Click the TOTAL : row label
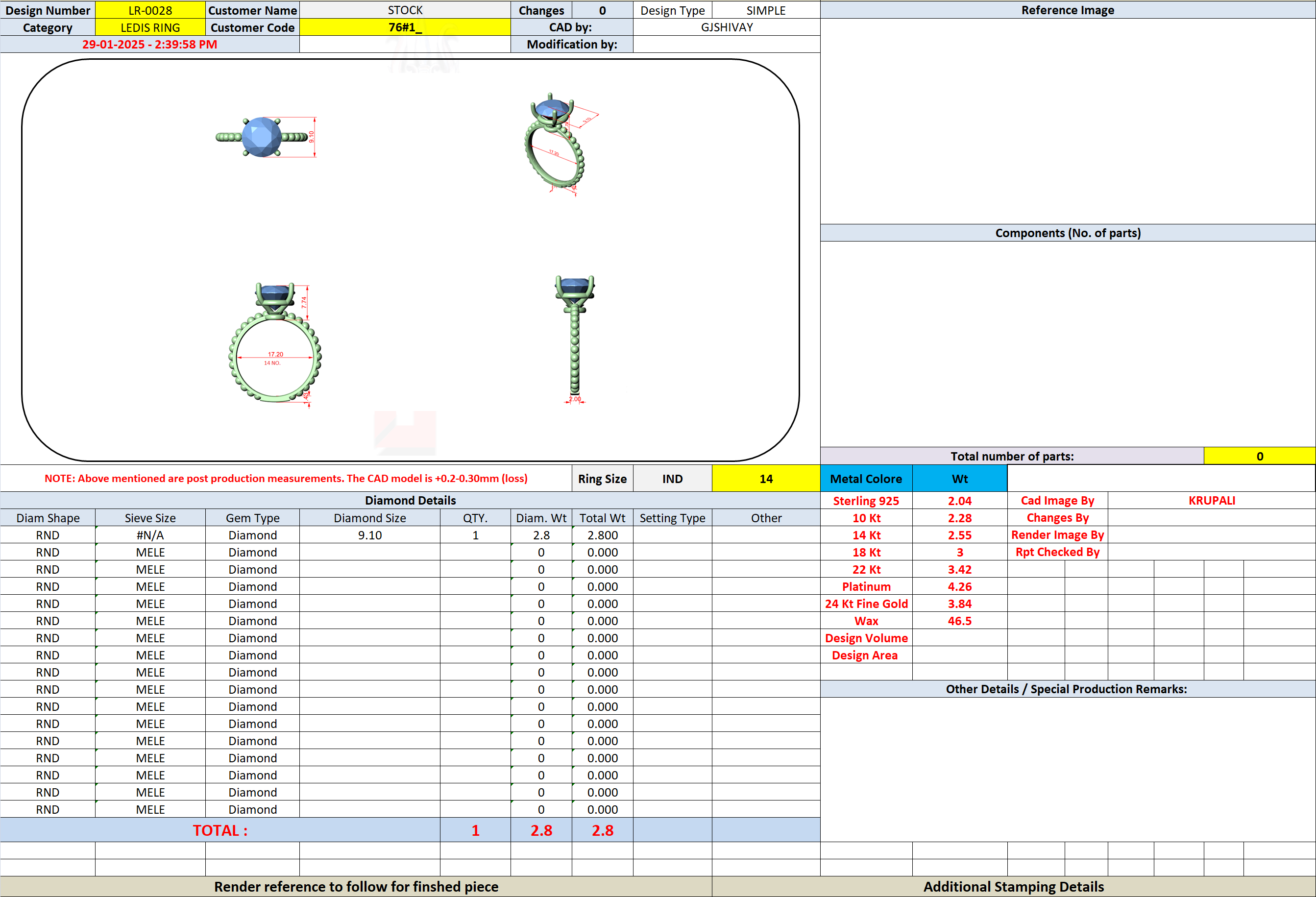The width and height of the screenshot is (1316, 897). 220,830
